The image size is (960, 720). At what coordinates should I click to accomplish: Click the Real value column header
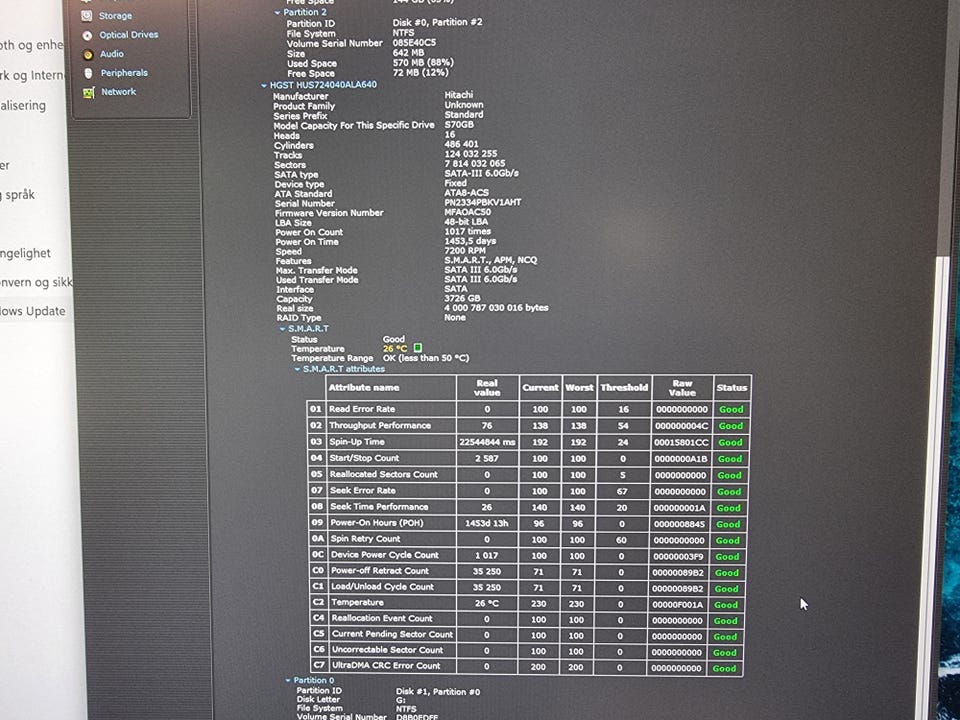[487, 388]
